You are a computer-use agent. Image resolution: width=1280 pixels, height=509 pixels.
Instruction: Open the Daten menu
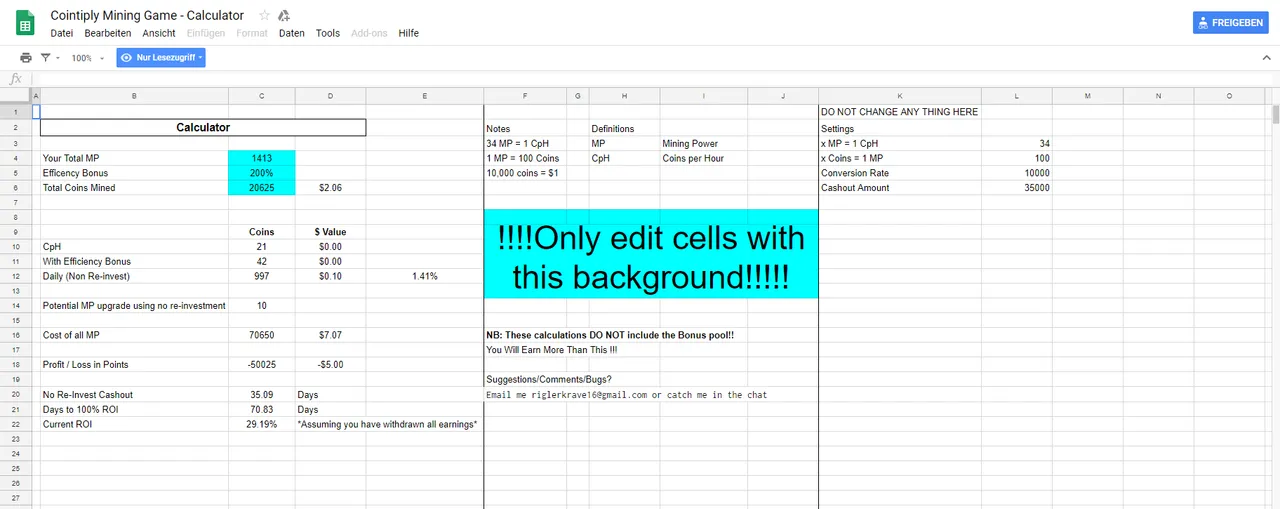292,33
